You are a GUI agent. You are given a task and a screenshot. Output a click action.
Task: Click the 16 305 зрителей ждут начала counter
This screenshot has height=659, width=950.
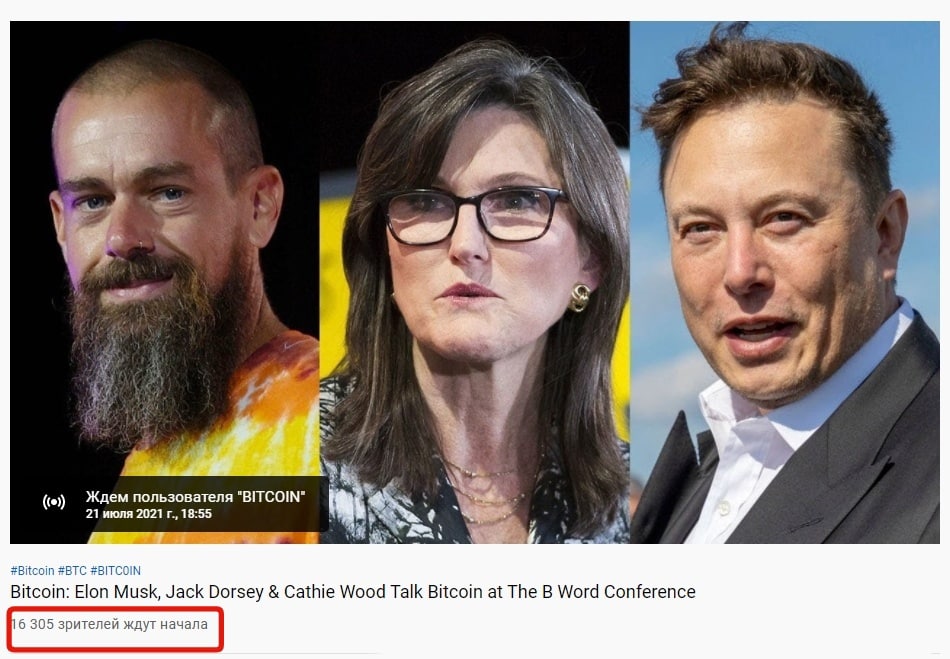[109, 624]
